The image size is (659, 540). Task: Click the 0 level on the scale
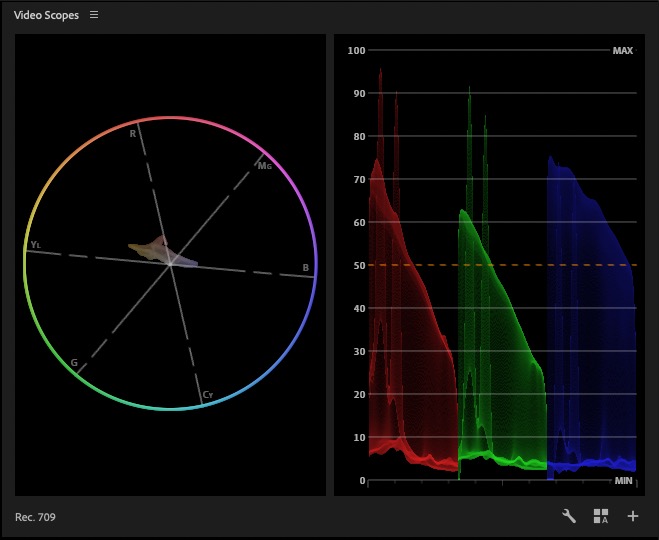(362, 480)
